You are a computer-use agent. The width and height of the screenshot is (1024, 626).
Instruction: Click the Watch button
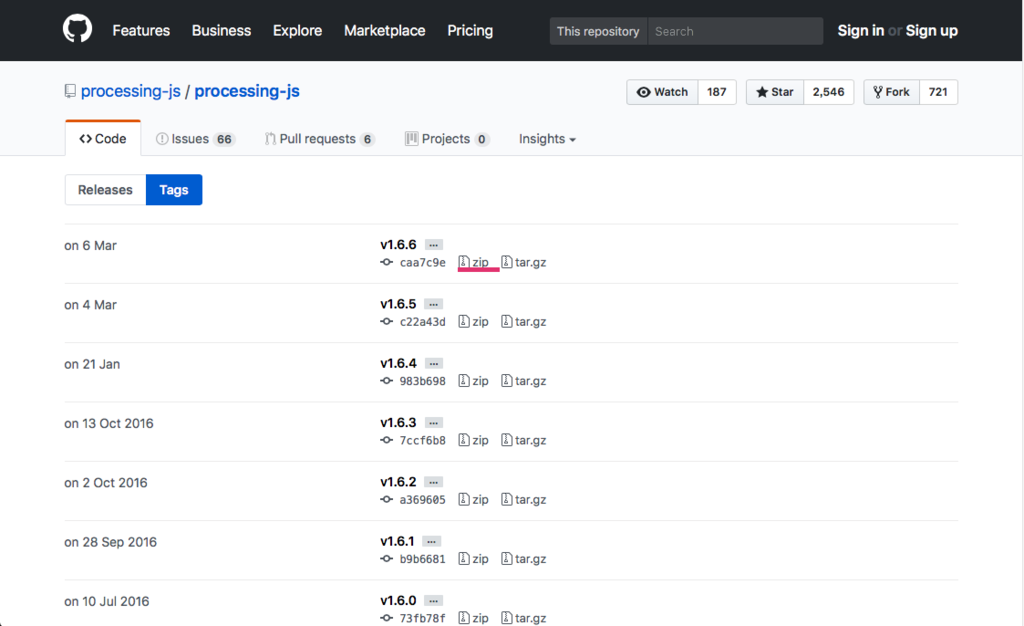click(662, 92)
